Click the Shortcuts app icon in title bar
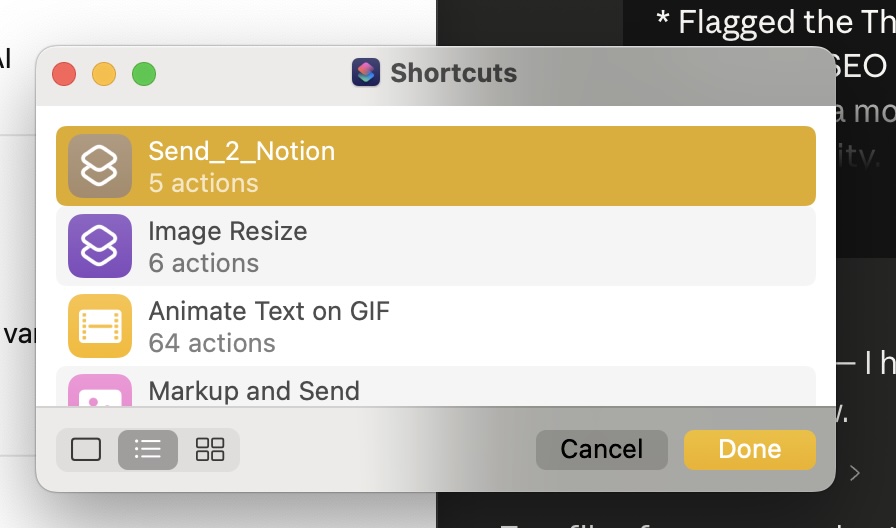 [366, 73]
